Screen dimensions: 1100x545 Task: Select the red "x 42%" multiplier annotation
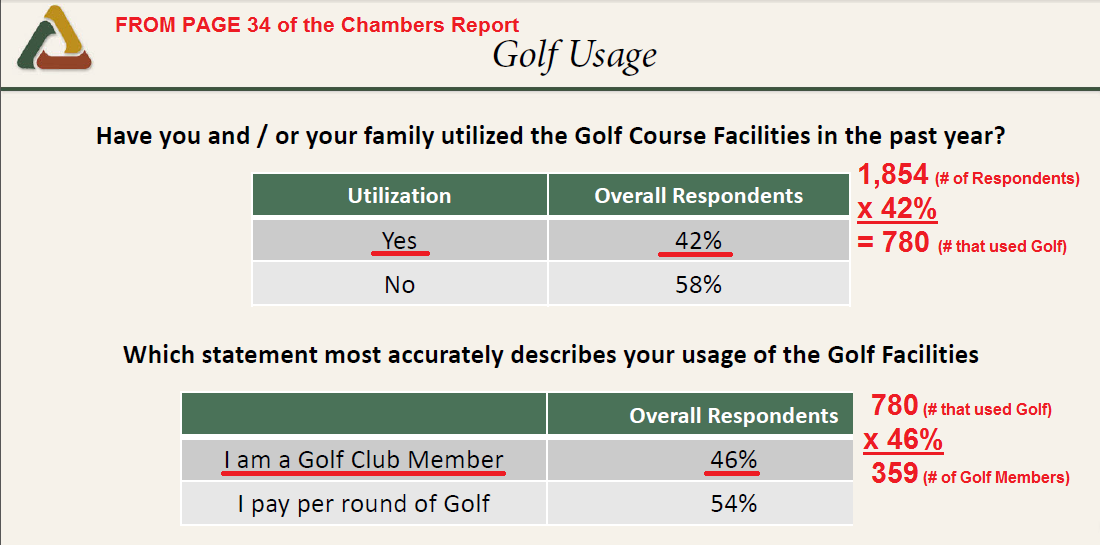897,210
